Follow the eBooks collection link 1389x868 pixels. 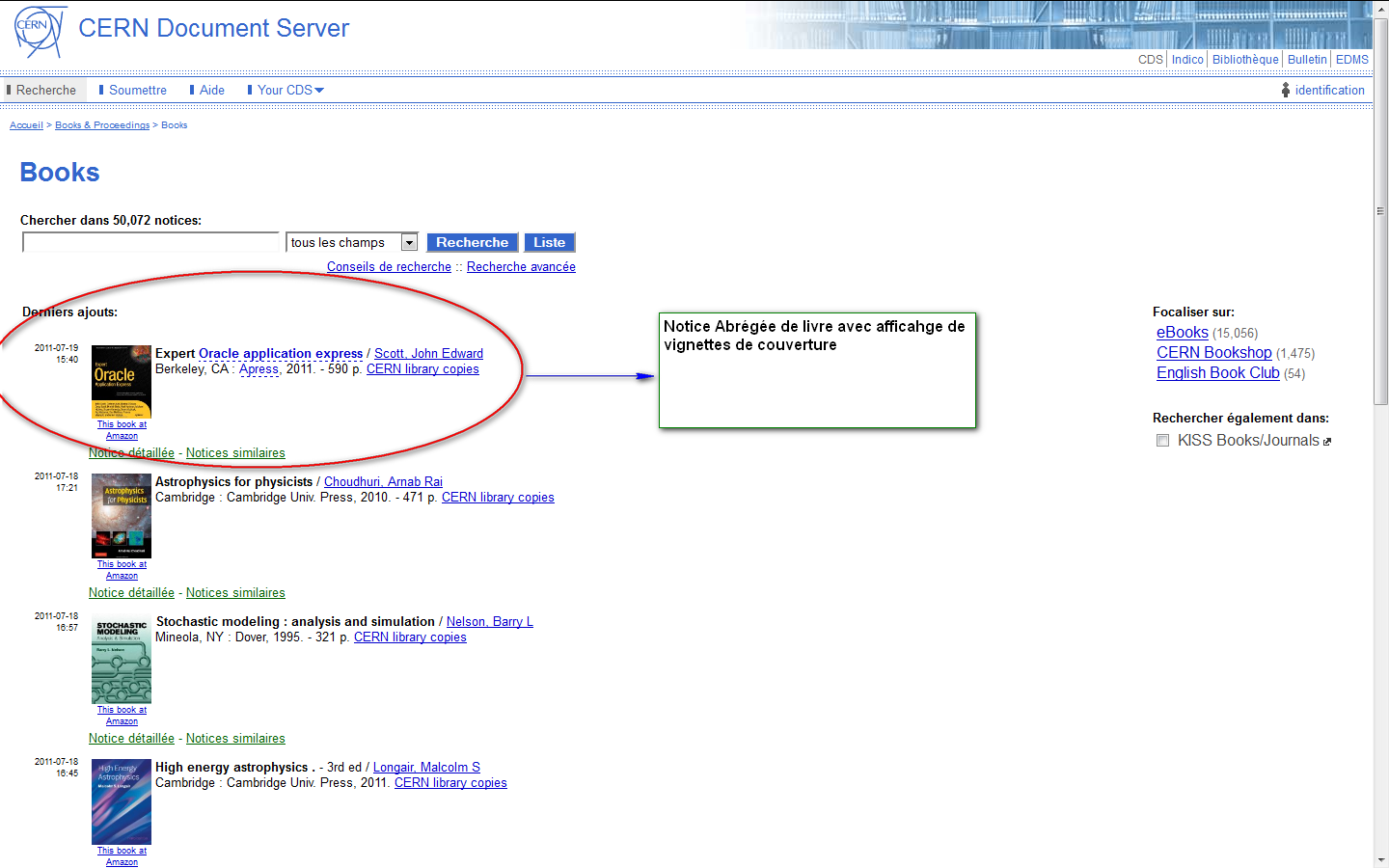pyautogui.click(x=1182, y=333)
